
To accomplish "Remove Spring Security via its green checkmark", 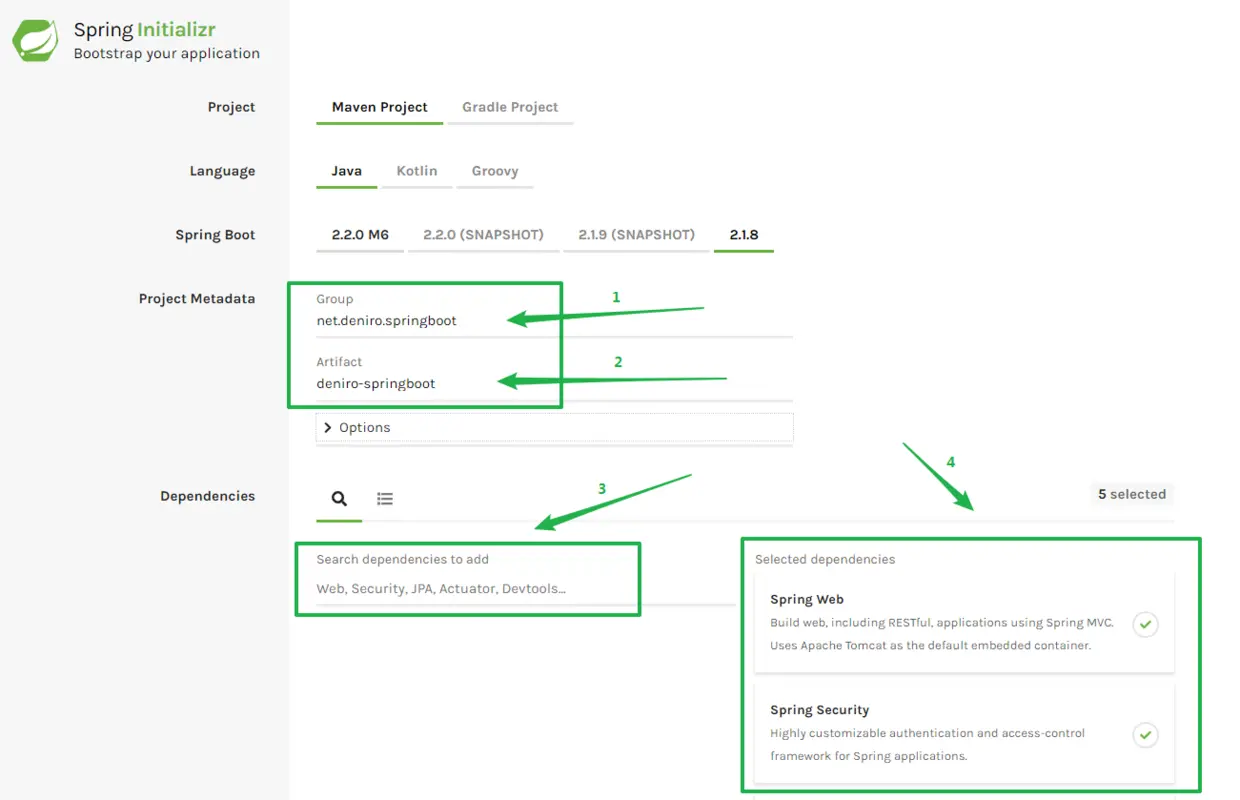I will pos(1146,735).
